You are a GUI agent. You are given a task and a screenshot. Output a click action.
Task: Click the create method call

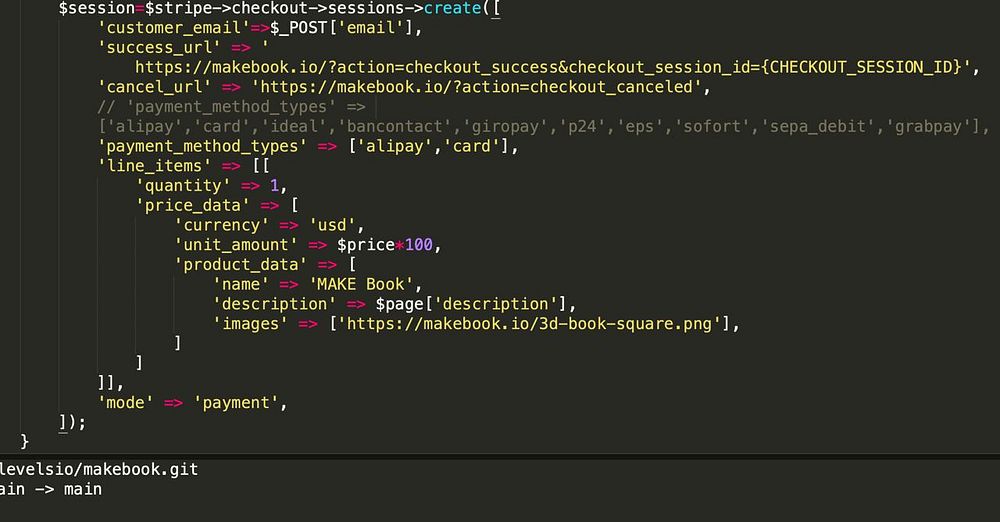[452, 8]
